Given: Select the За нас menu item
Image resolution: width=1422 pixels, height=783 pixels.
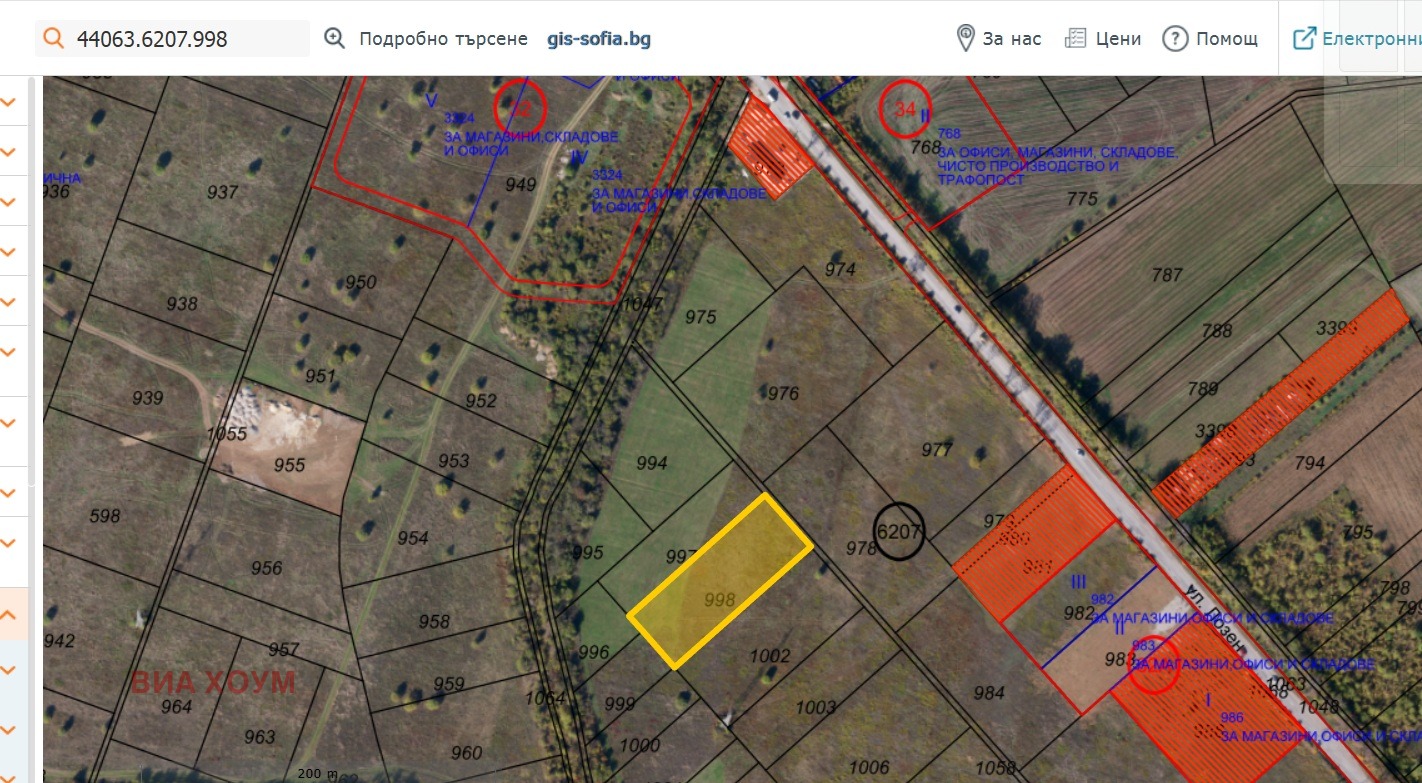Looking at the screenshot, I should tap(1010, 38).
